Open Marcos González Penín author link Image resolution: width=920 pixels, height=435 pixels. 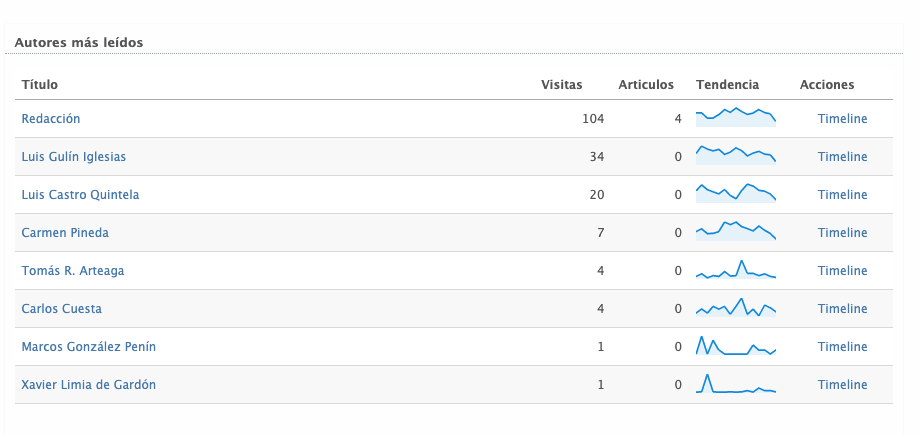click(x=89, y=347)
